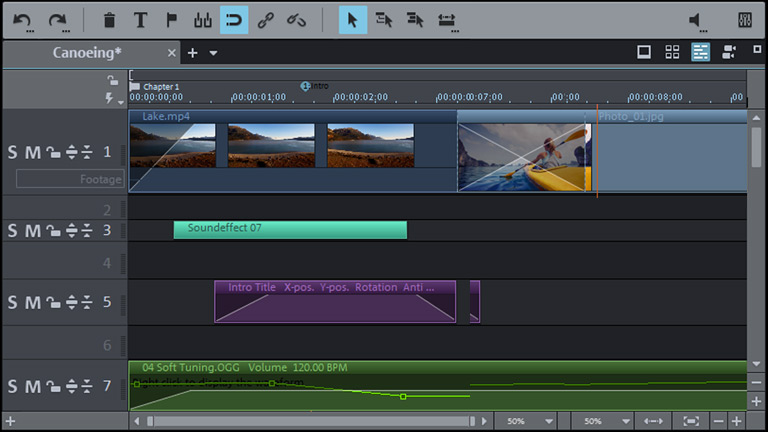
Task: Open the Title editor T icon
Action: tap(141, 20)
